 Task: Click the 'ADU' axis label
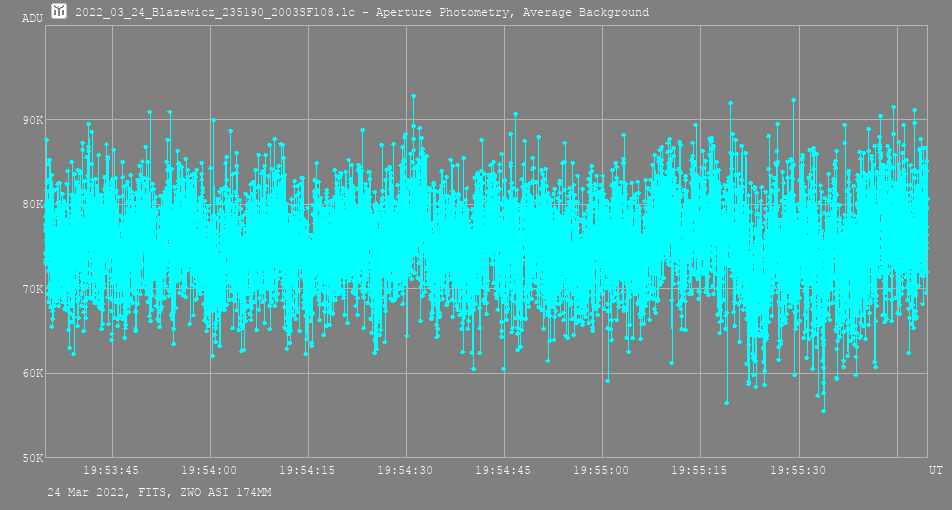click(x=32, y=18)
